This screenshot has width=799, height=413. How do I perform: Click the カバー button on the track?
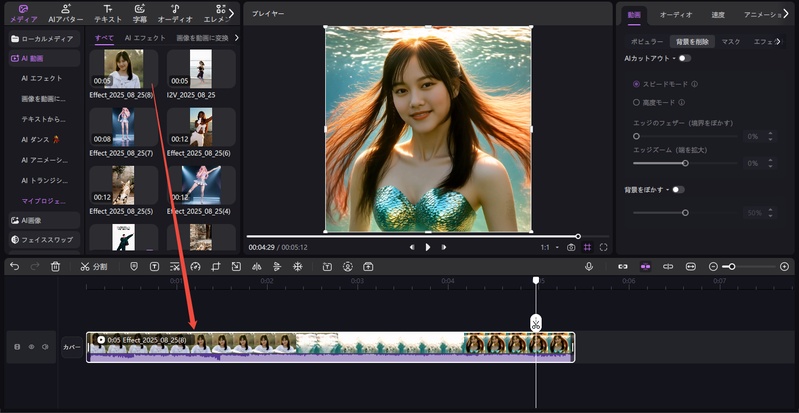pyautogui.click(x=72, y=347)
